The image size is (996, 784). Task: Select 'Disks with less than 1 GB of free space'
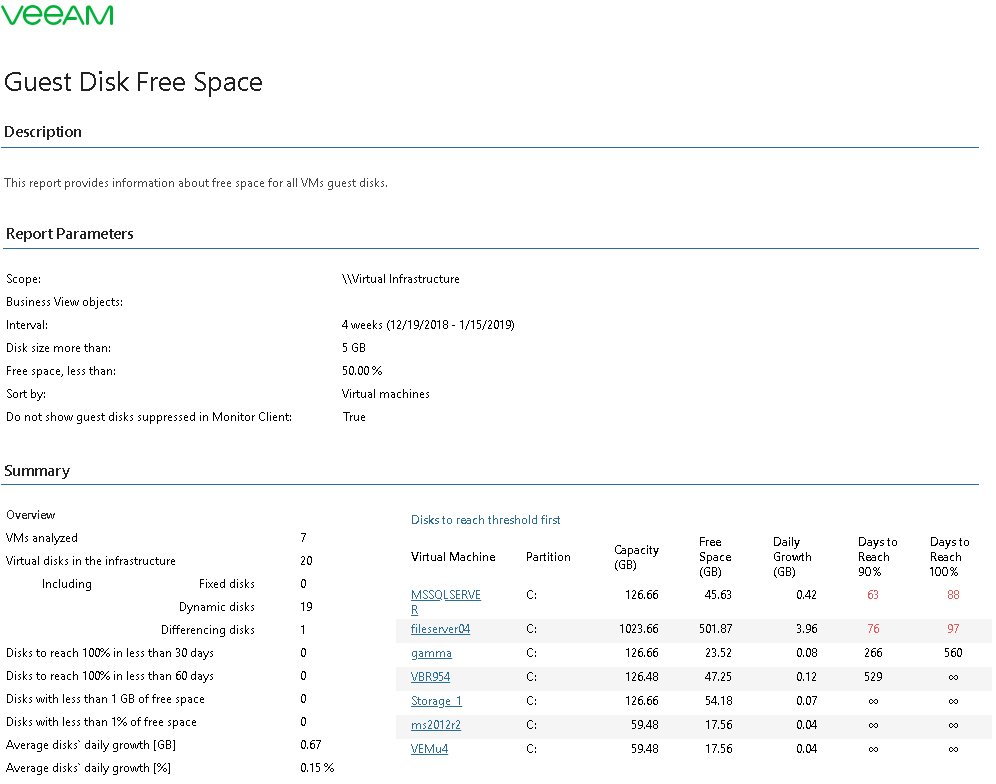pyautogui.click(x=105, y=699)
